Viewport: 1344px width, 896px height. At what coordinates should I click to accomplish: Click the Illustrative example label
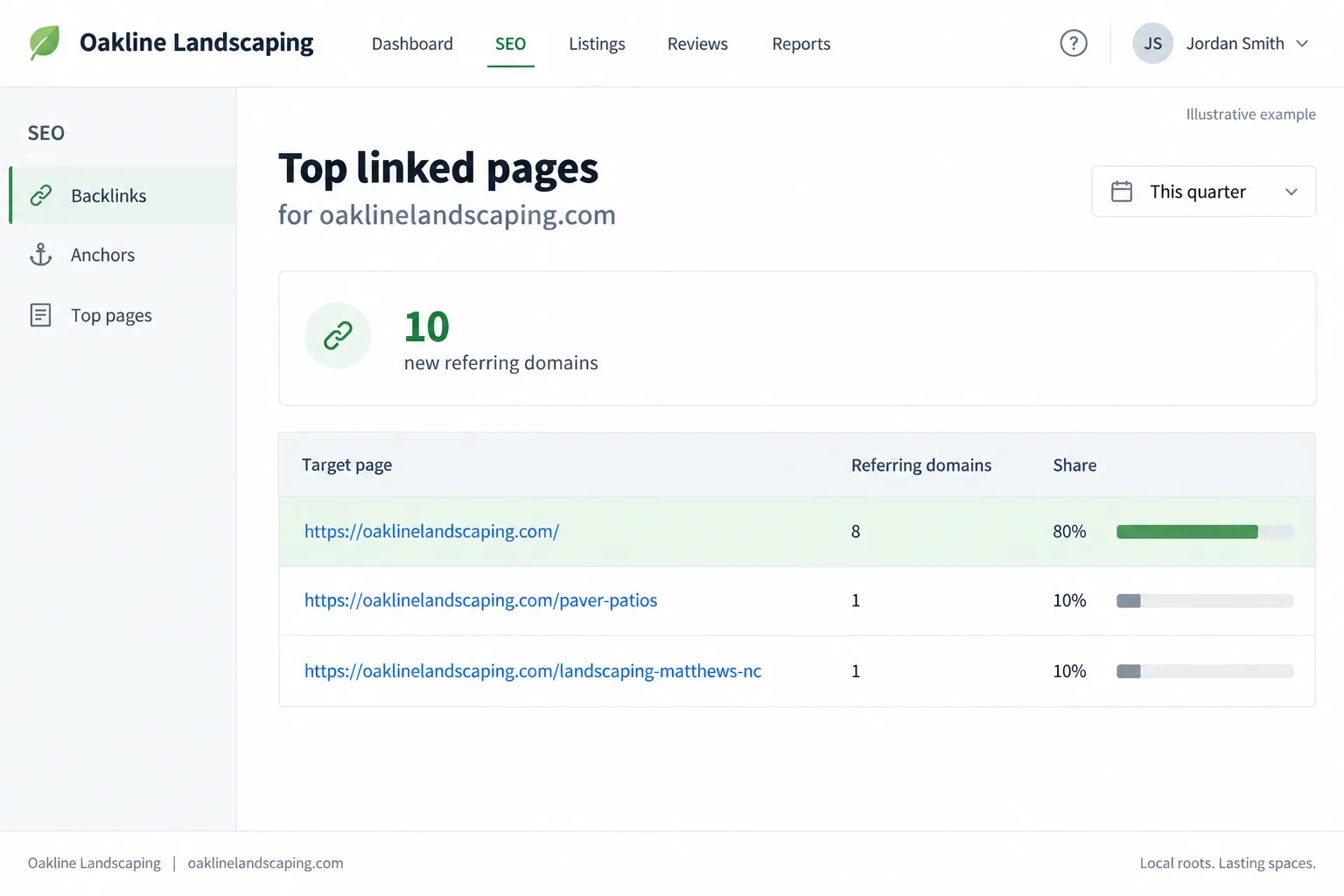pos(1250,114)
